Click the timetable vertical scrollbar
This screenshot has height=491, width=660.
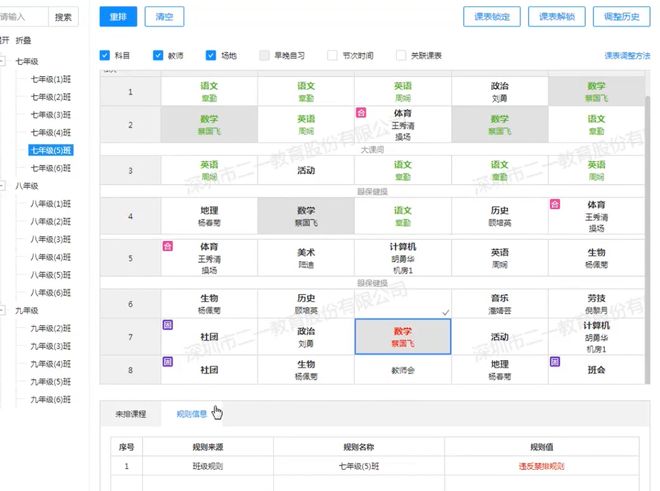point(647,238)
